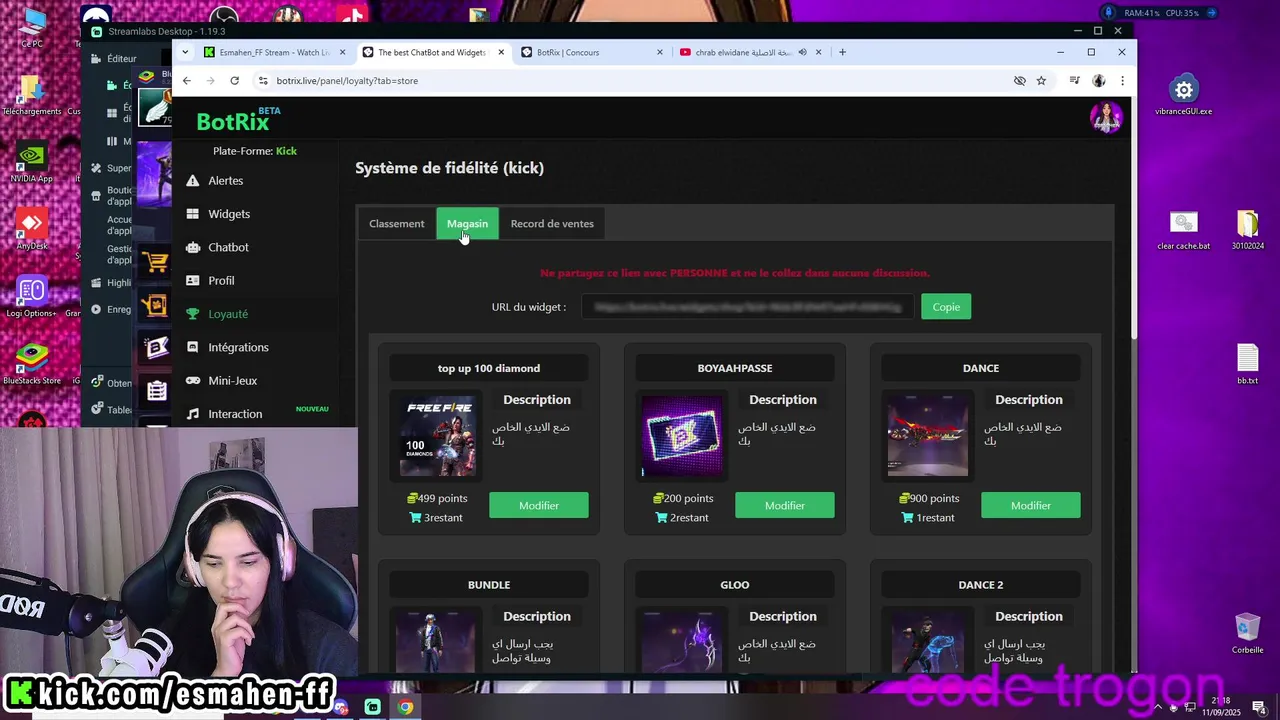Click the taskbar clock showing 21:18
Screen dimensions: 1280x720
[1221, 706]
